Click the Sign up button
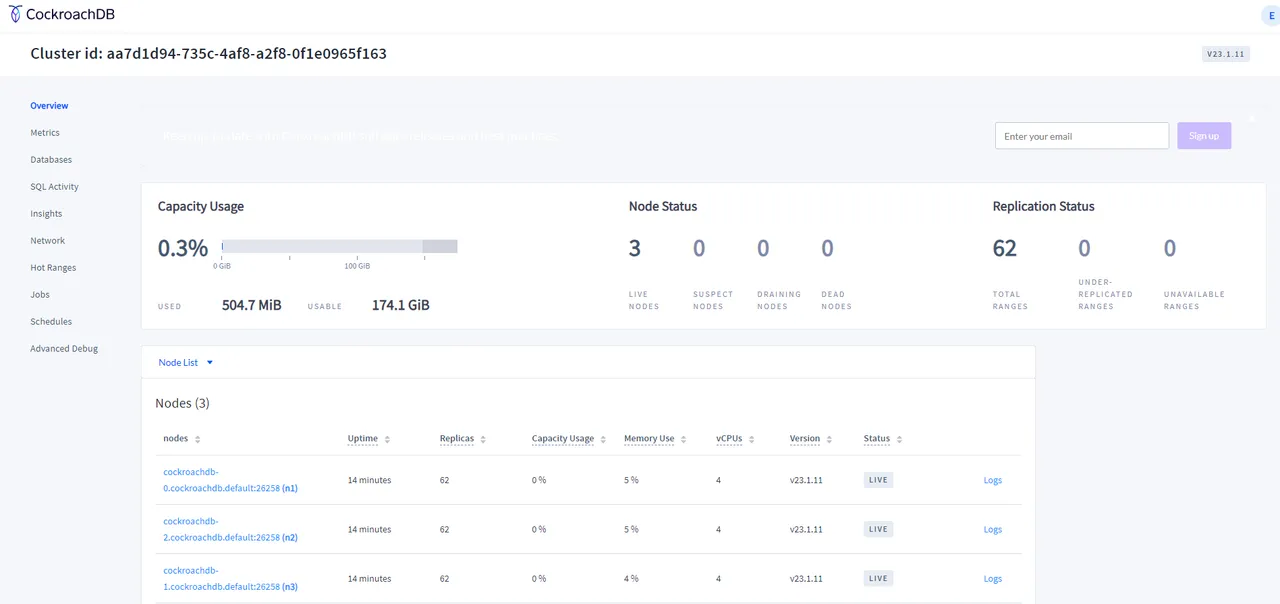The width and height of the screenshot is (1280, 604). [1204, 136]
